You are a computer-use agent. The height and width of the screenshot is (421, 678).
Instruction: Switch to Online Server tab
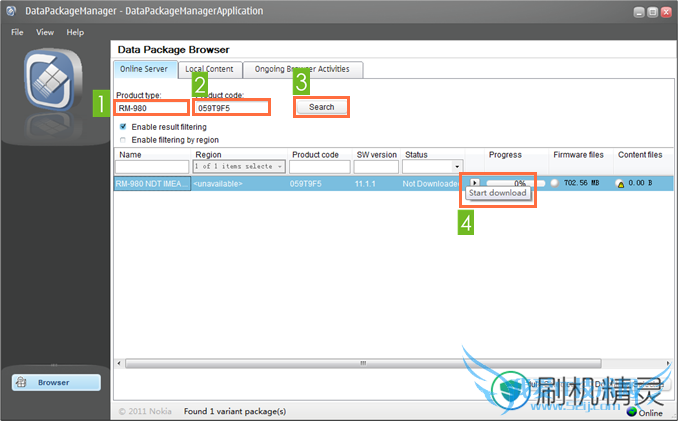pos(146,69)
